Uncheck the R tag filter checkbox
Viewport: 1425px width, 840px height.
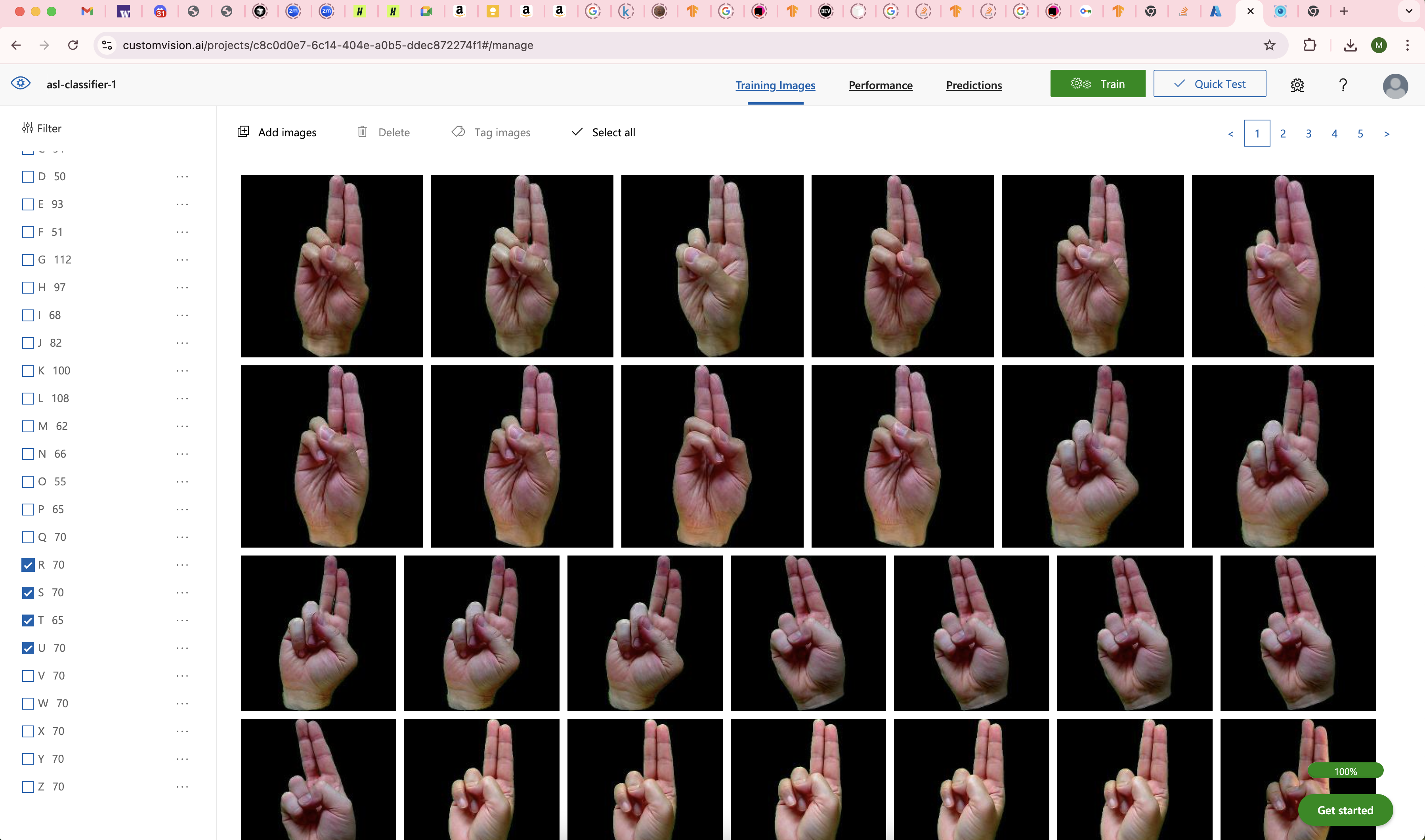[28, 565]
